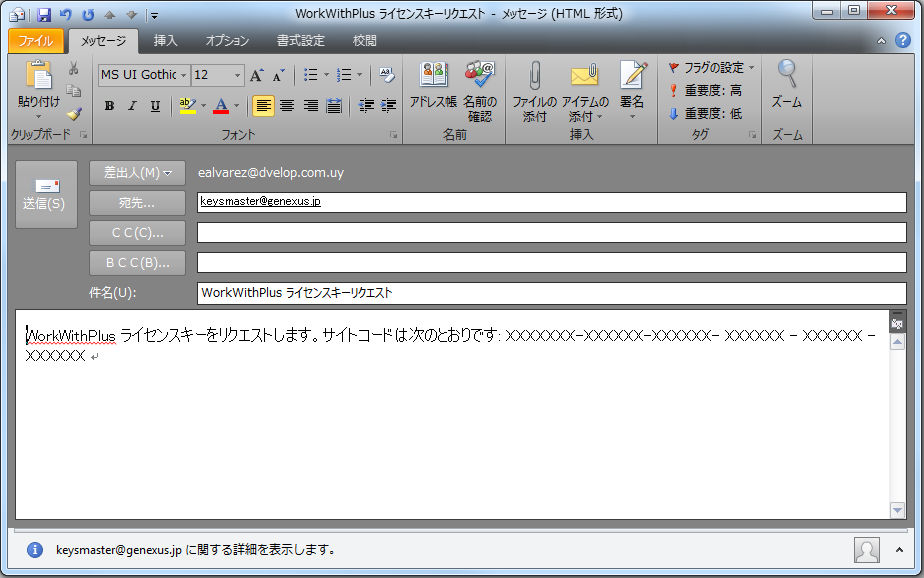Click into the Subject (件名) field

(551, 294)
